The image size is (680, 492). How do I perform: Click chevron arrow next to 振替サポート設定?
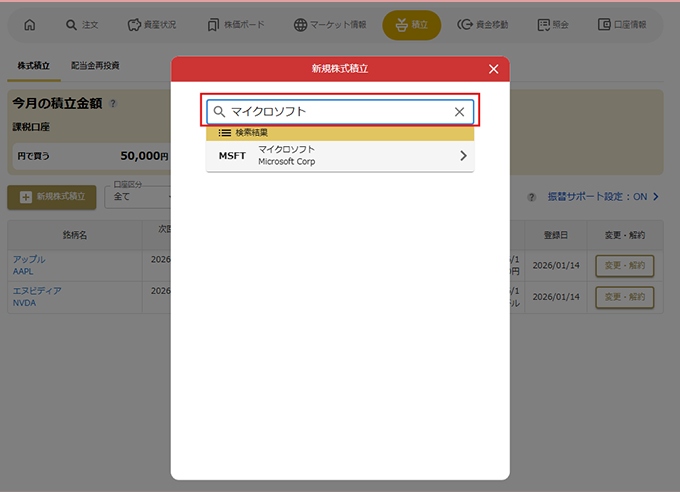click(656, 197)
